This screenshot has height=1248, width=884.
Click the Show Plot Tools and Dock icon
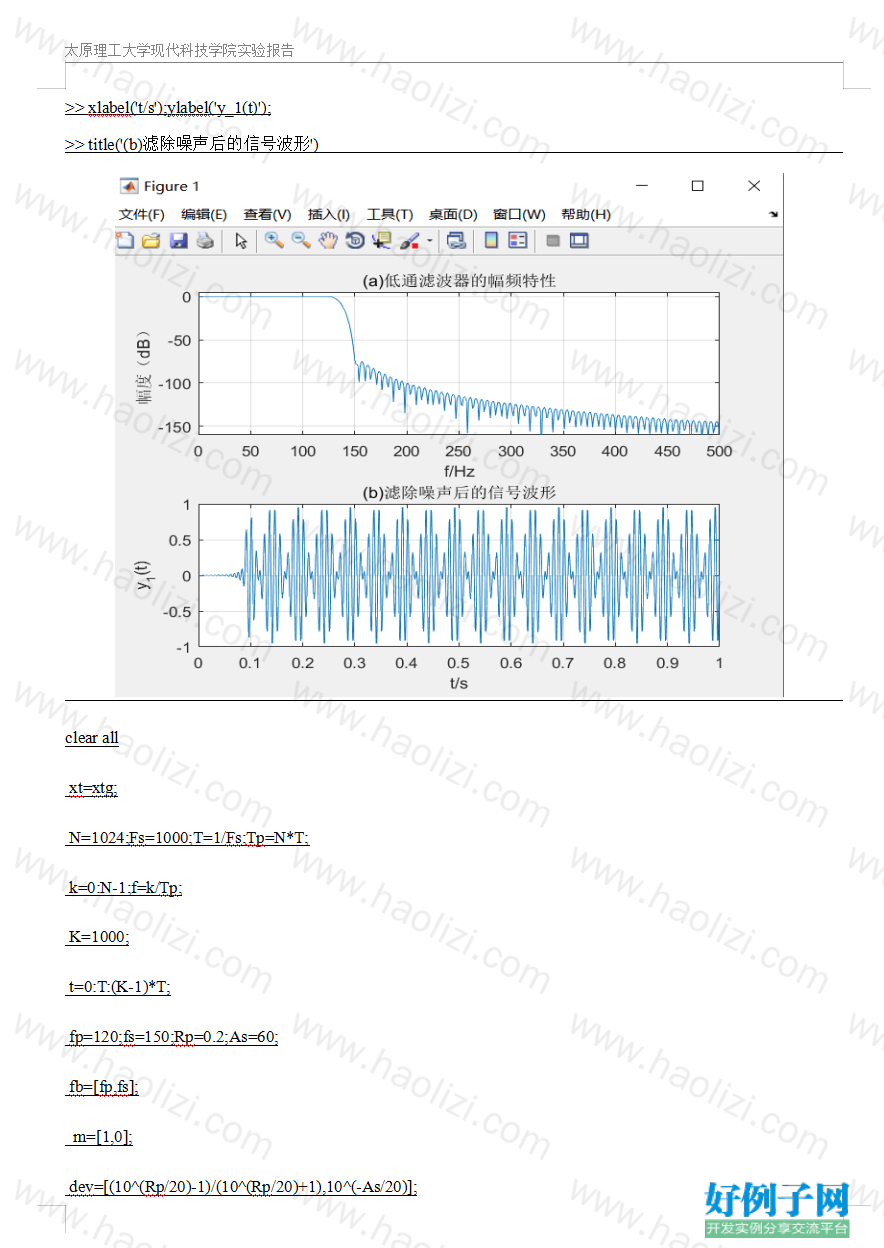[x=579, y=240]
